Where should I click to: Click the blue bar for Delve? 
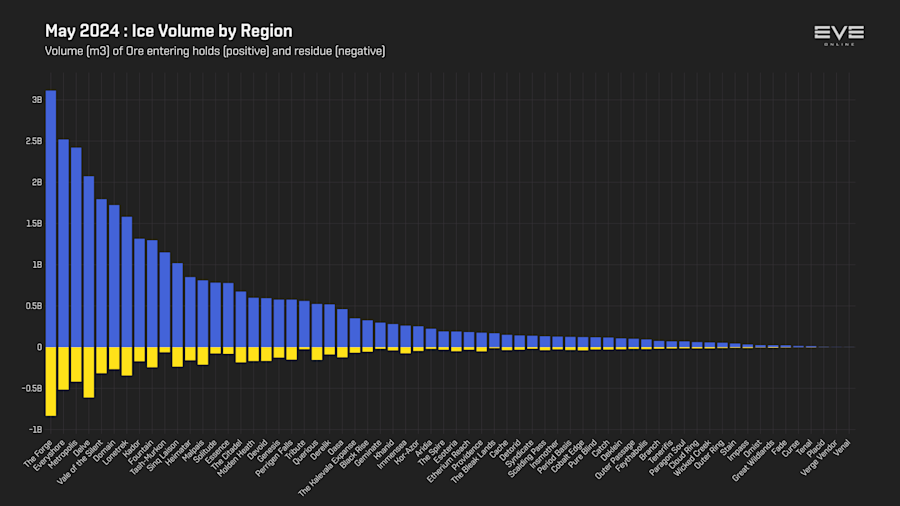point(89,262)
